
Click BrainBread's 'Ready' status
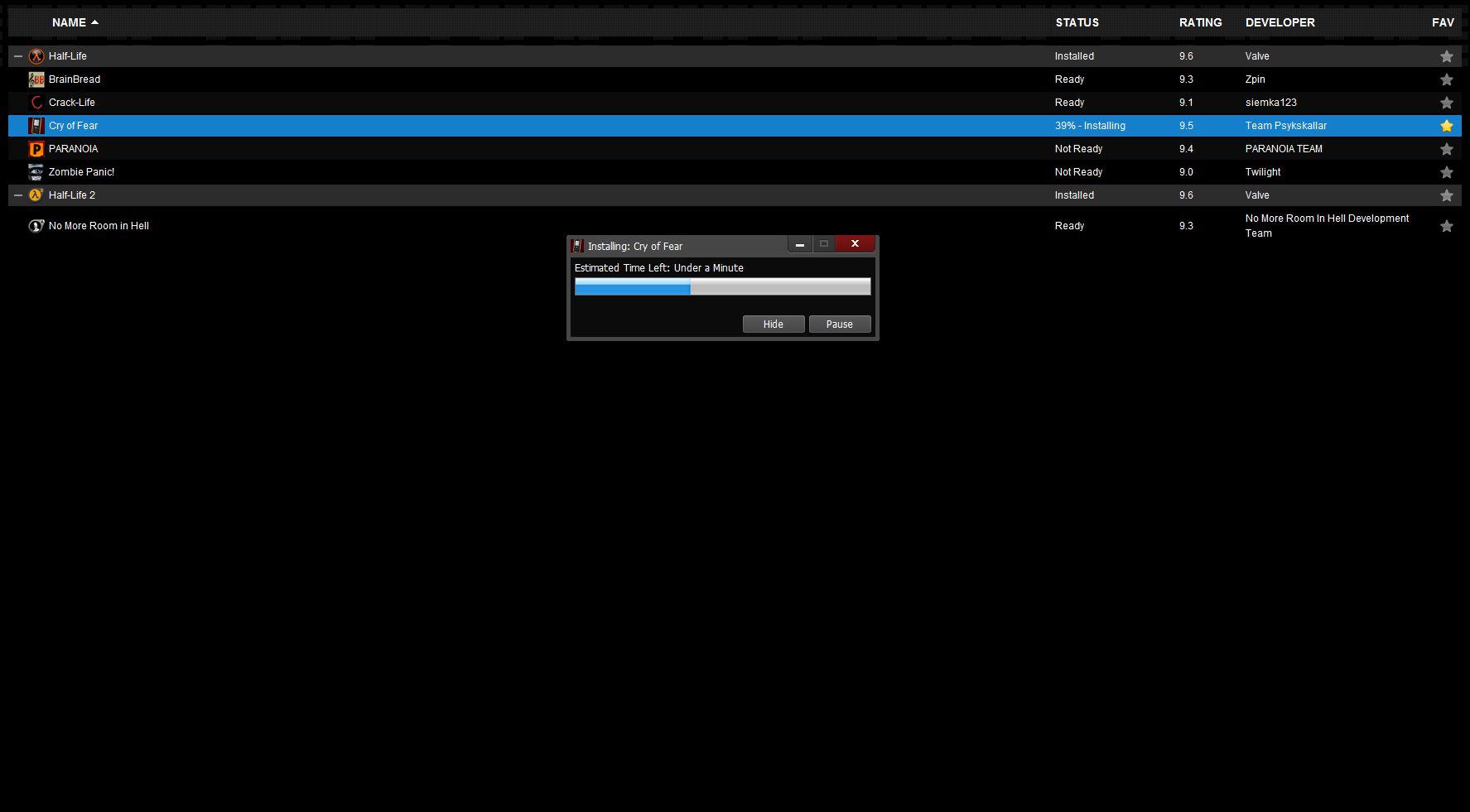pos(1070,79)
